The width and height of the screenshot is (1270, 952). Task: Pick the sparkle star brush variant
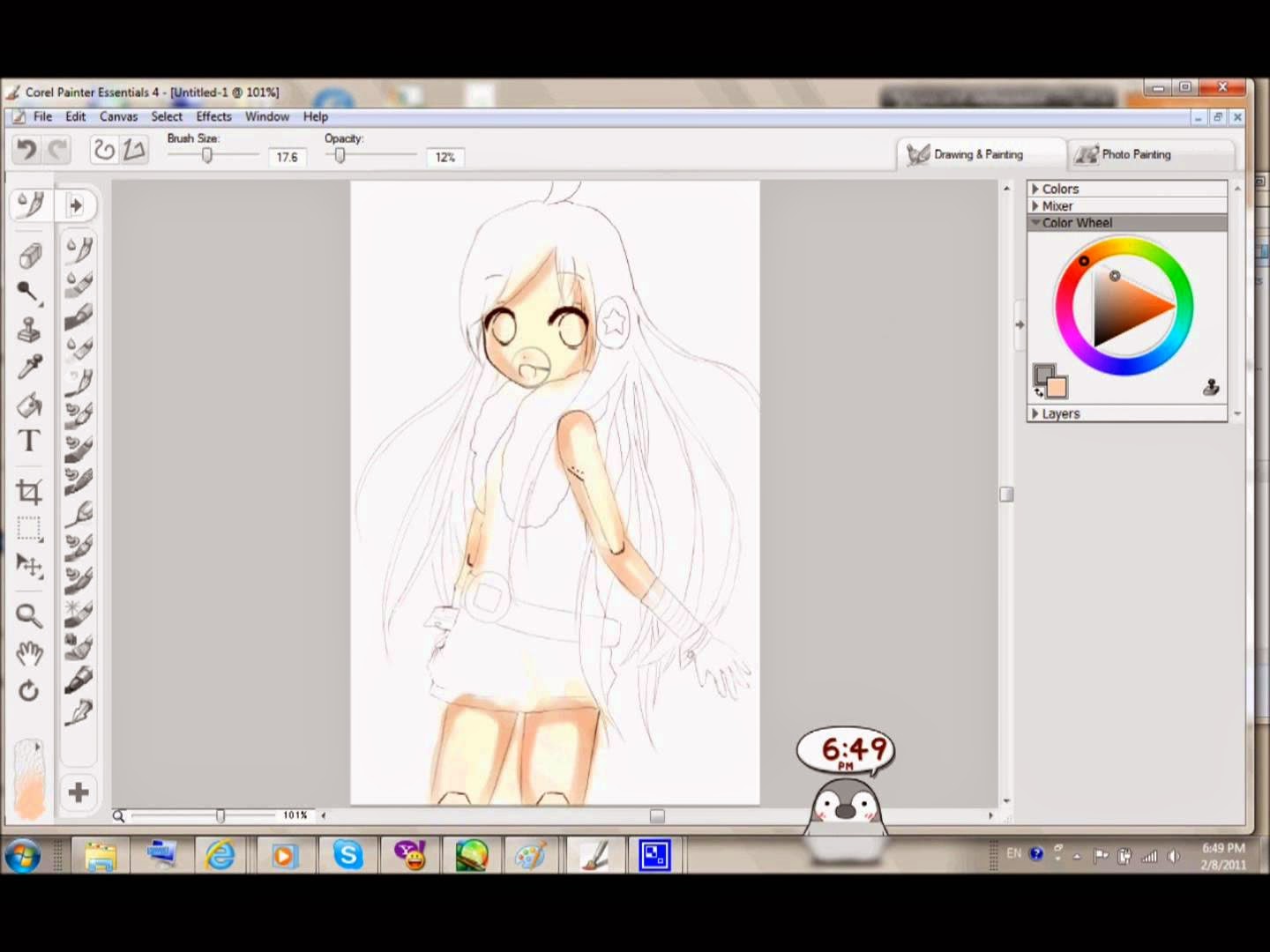point(78,612)
